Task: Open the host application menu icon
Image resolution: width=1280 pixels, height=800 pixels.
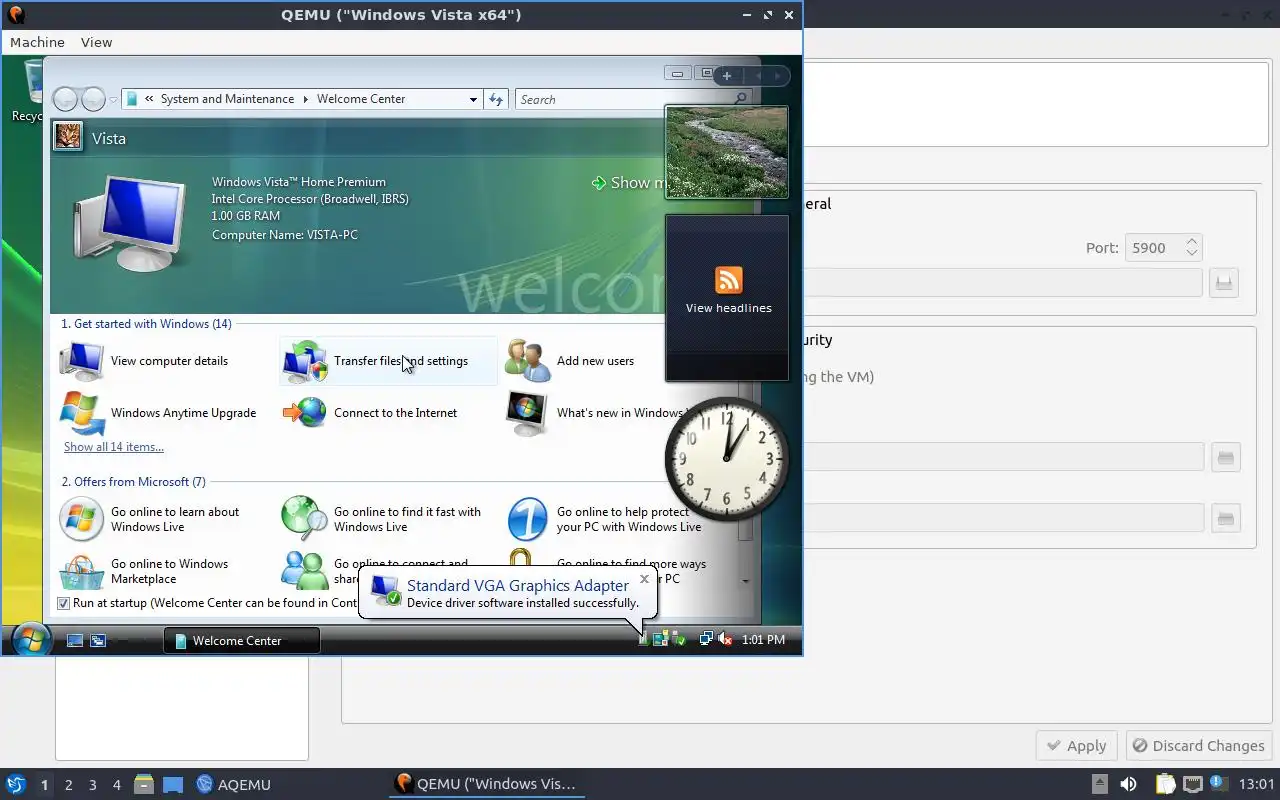Action: tap(15, 784)
